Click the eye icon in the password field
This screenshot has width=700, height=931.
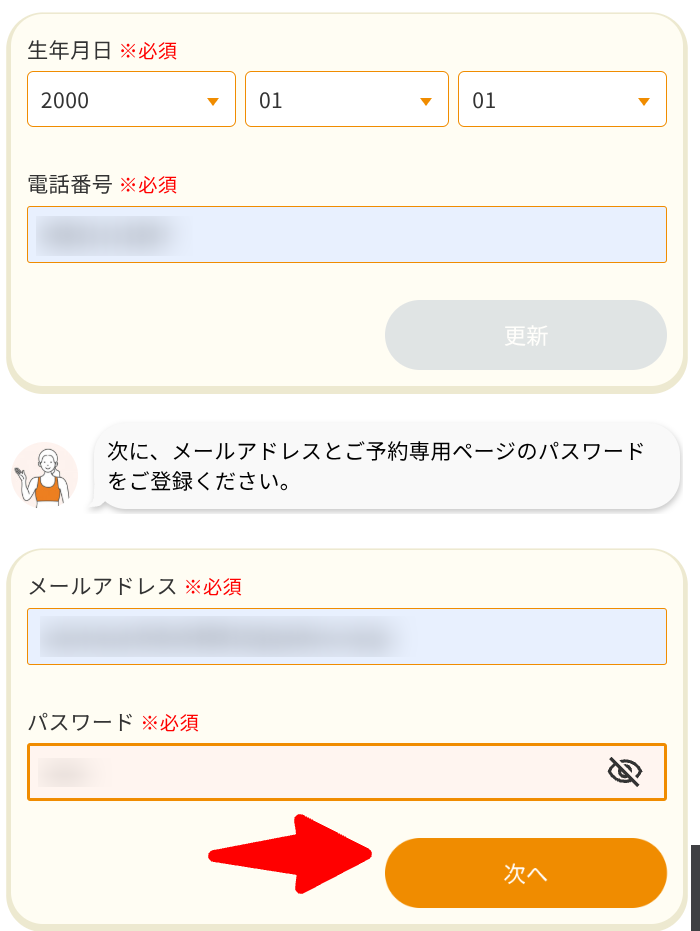point(625,773)
